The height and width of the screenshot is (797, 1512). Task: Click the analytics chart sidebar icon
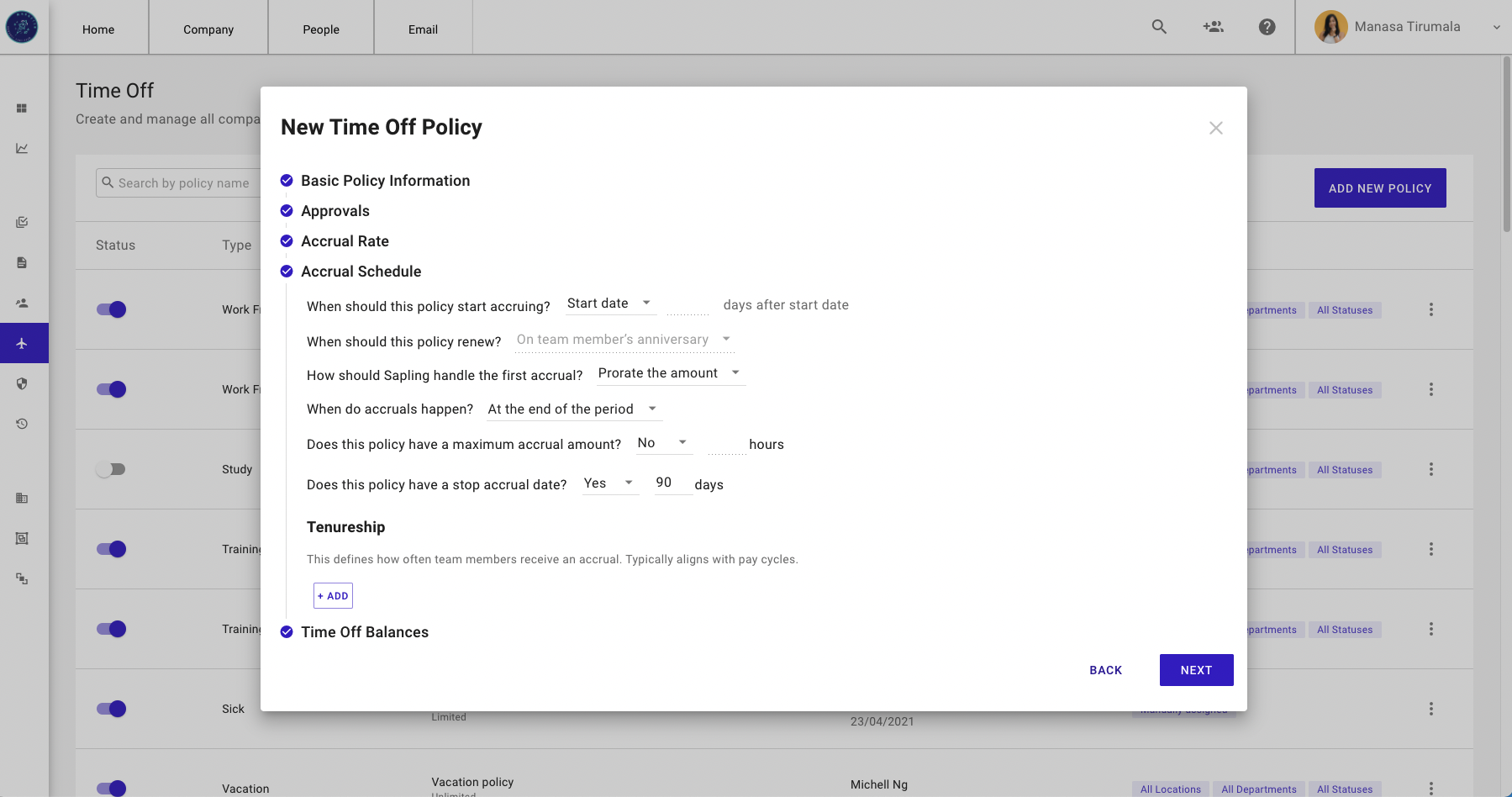23,149
